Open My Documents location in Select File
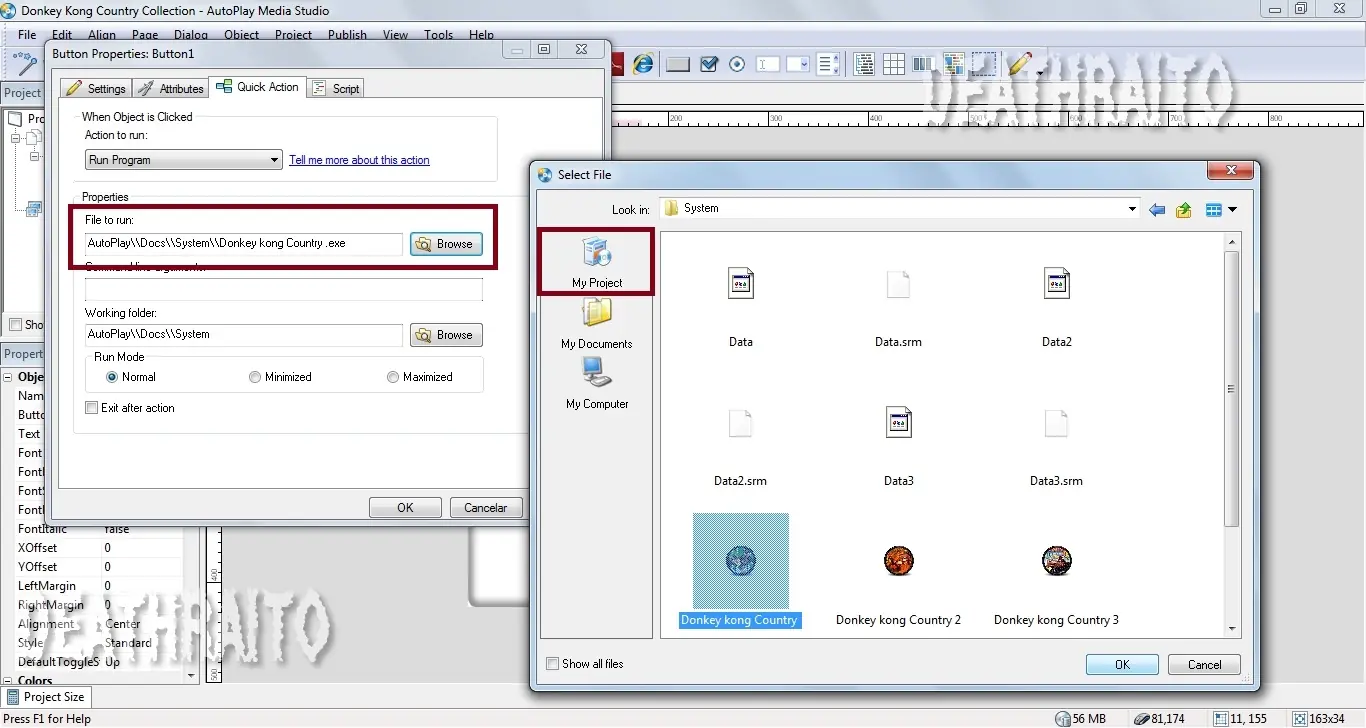The height and width of the screenshot is (728, 1366). click(x=597, y=324)
